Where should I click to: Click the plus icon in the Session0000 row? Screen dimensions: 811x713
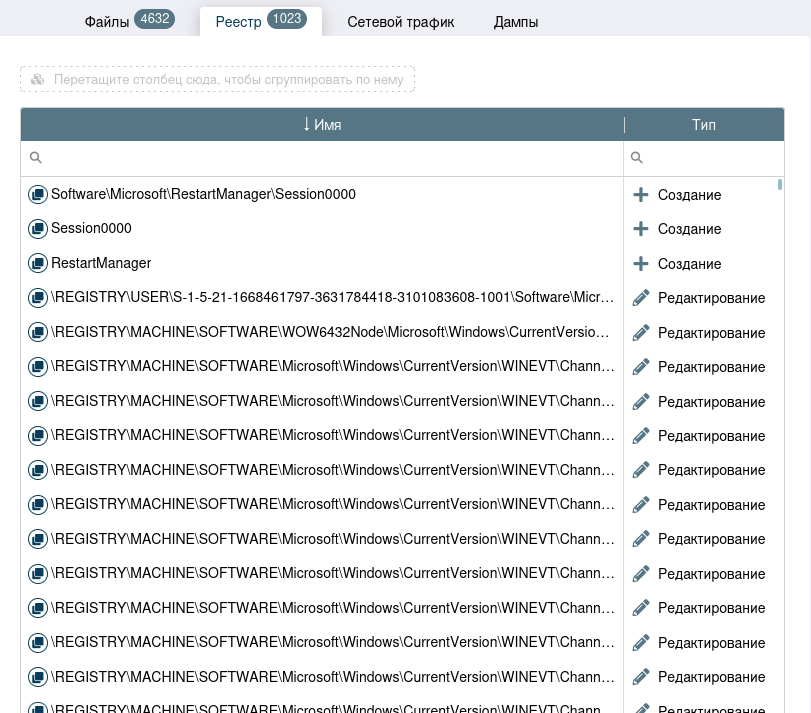[641, 229]
